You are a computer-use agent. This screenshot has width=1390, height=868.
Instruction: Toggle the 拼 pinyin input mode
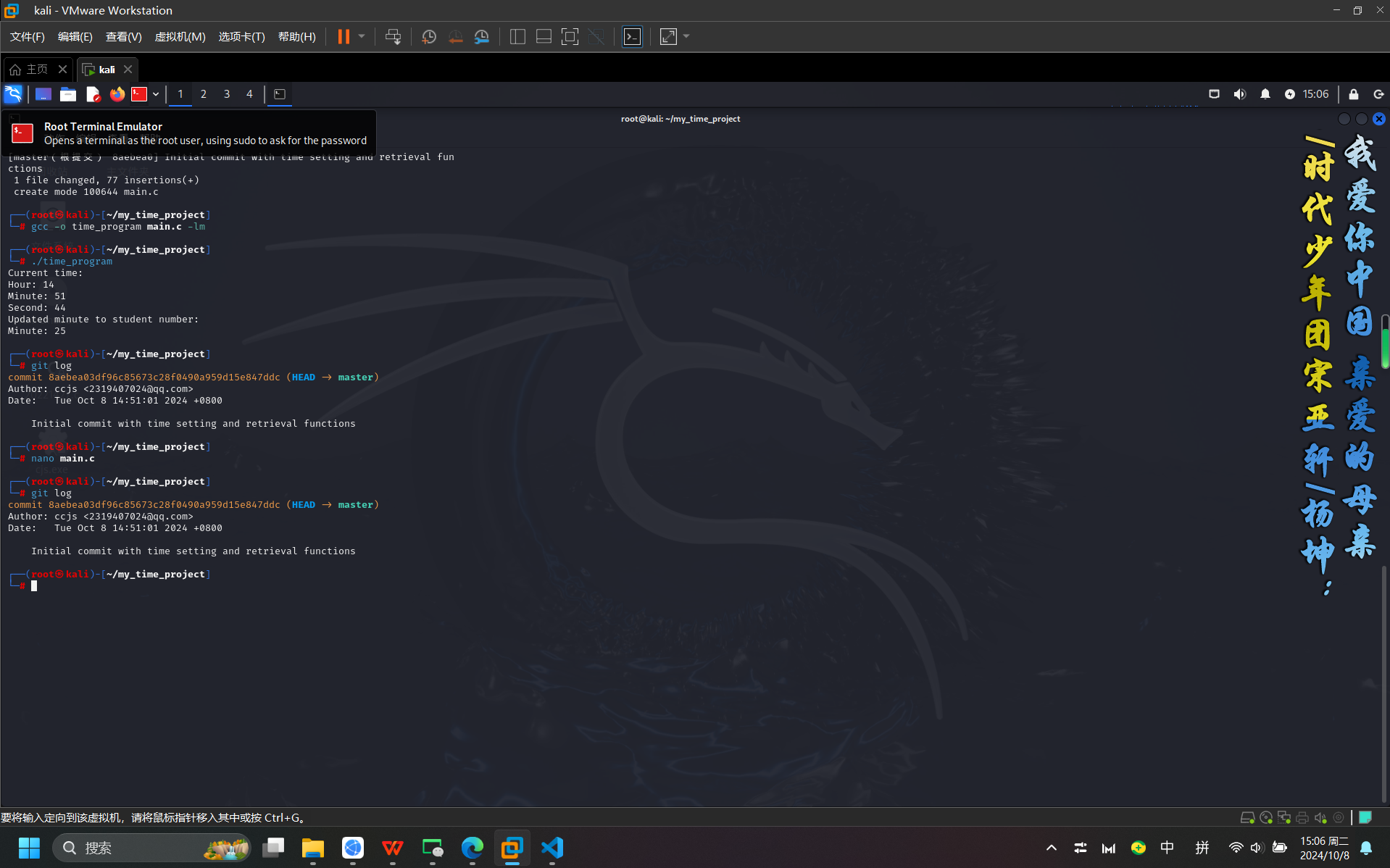pos(1202,848)
